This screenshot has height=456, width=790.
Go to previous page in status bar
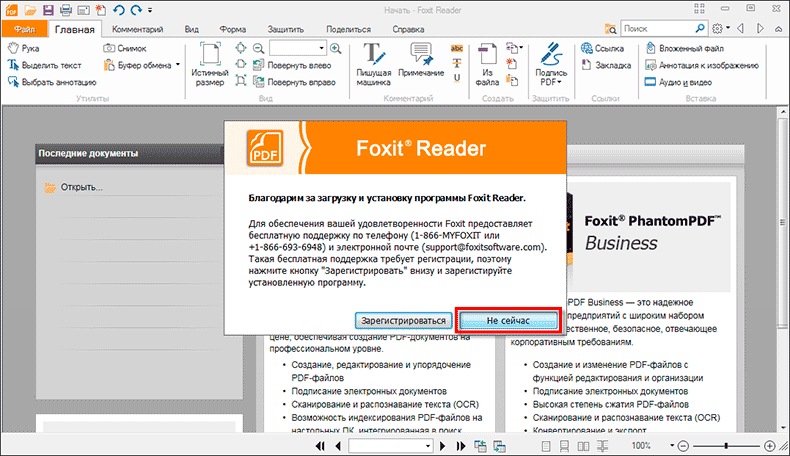coord(338,446)
